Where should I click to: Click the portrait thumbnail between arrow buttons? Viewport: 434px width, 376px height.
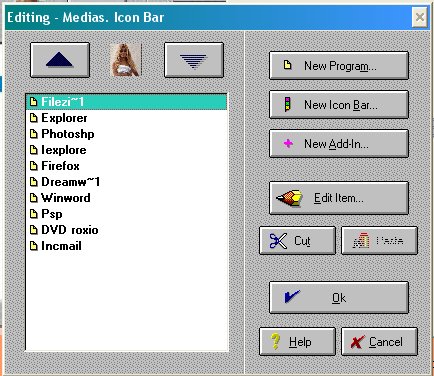tap(126, 60)
